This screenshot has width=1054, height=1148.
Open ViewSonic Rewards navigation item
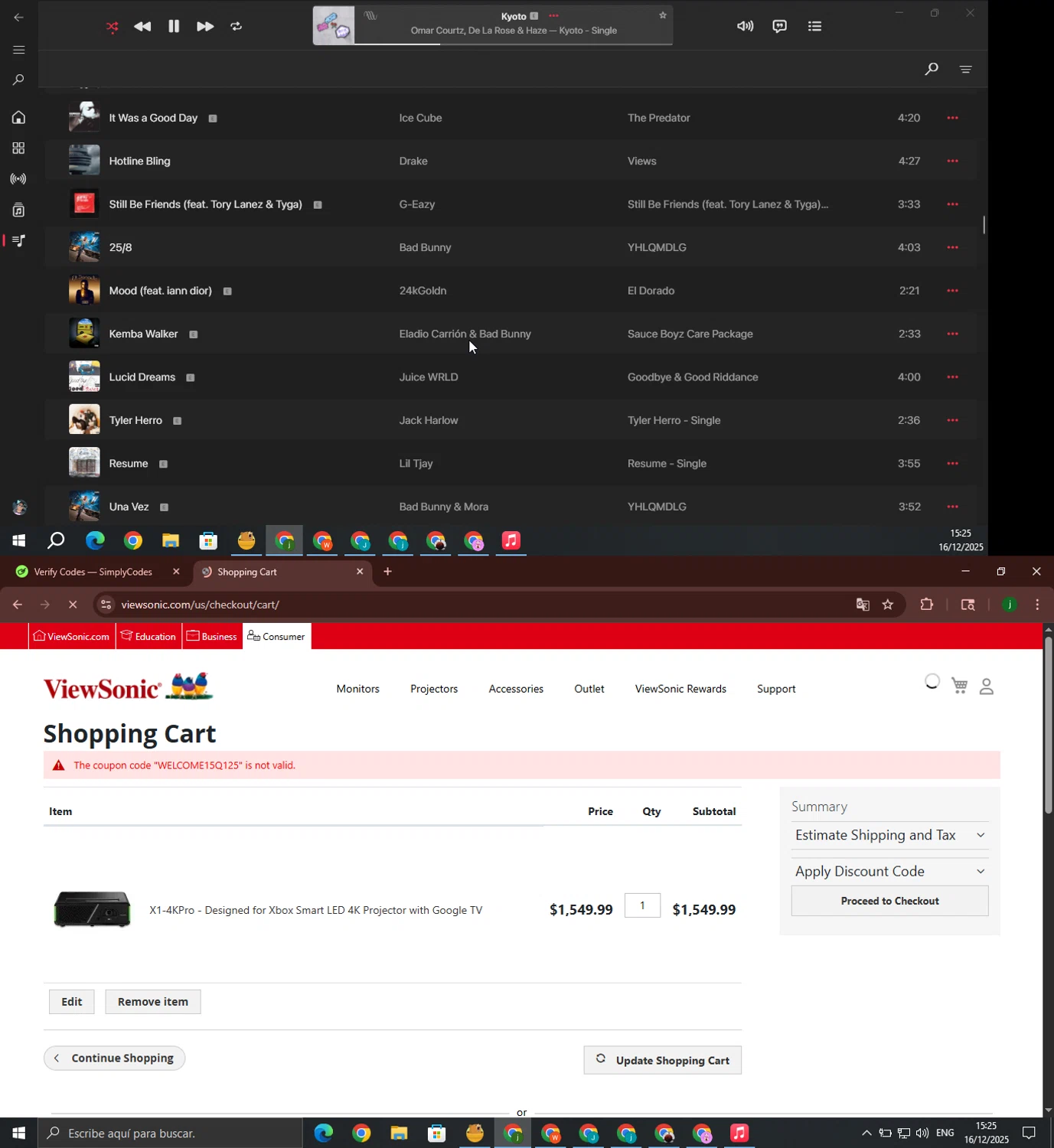coord(680,689)
